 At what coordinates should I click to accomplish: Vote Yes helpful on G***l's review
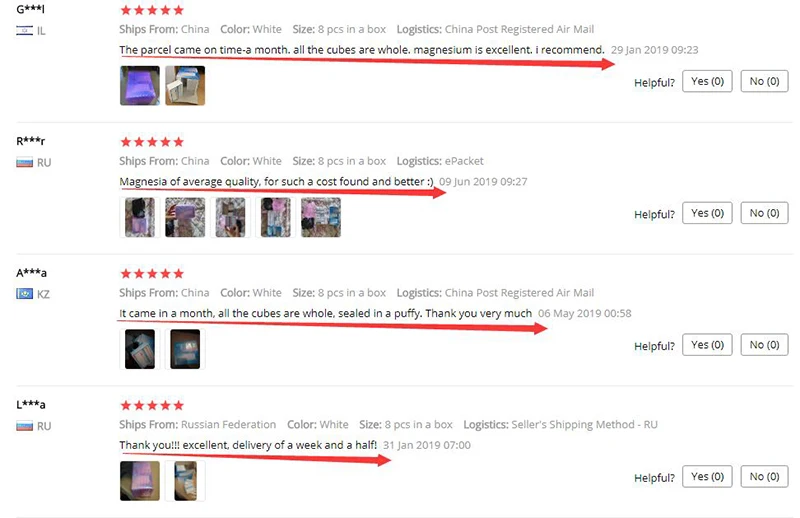(x=707, y=81)
